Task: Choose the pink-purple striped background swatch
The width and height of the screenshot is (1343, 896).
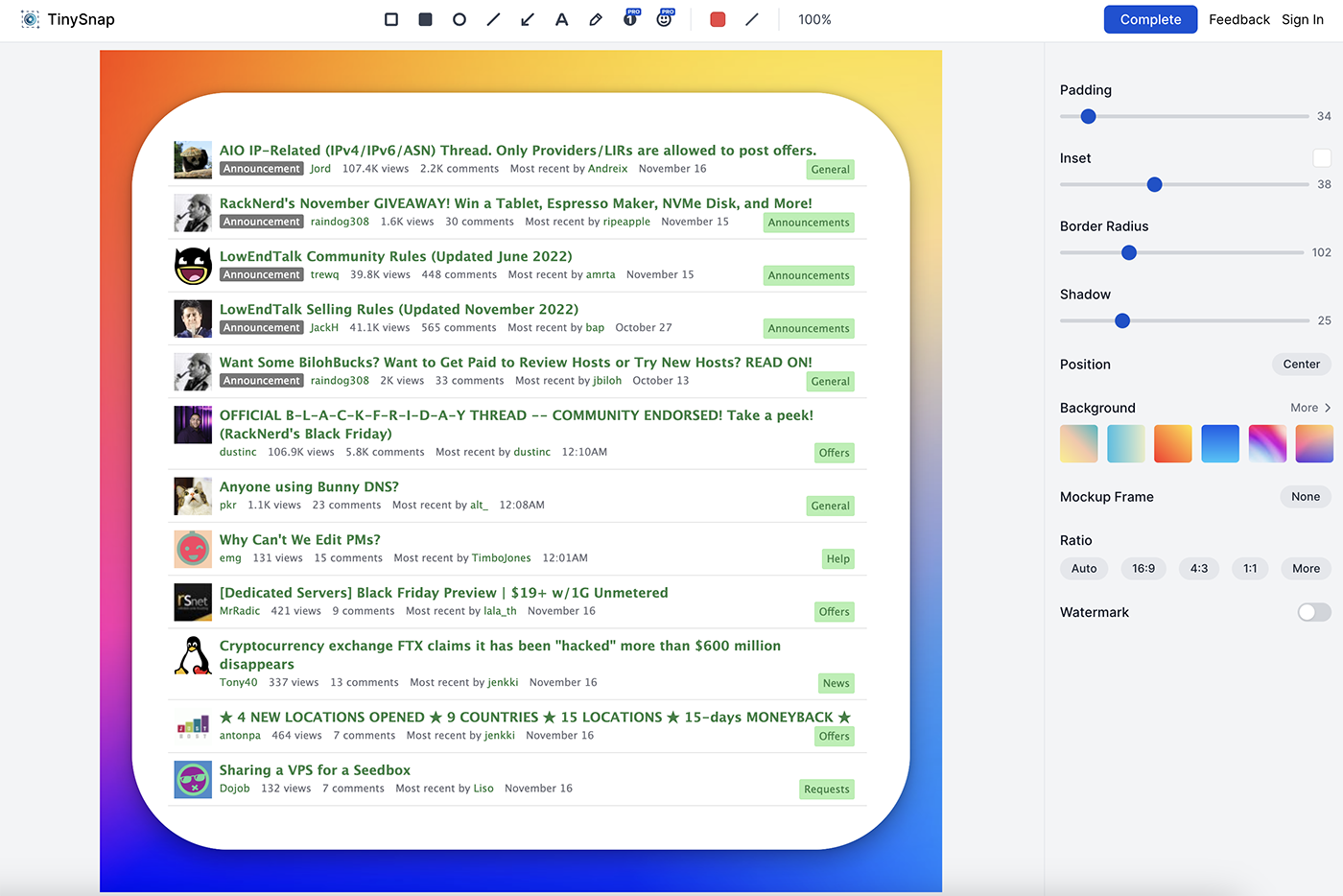Action: [x=1266, y=444]
